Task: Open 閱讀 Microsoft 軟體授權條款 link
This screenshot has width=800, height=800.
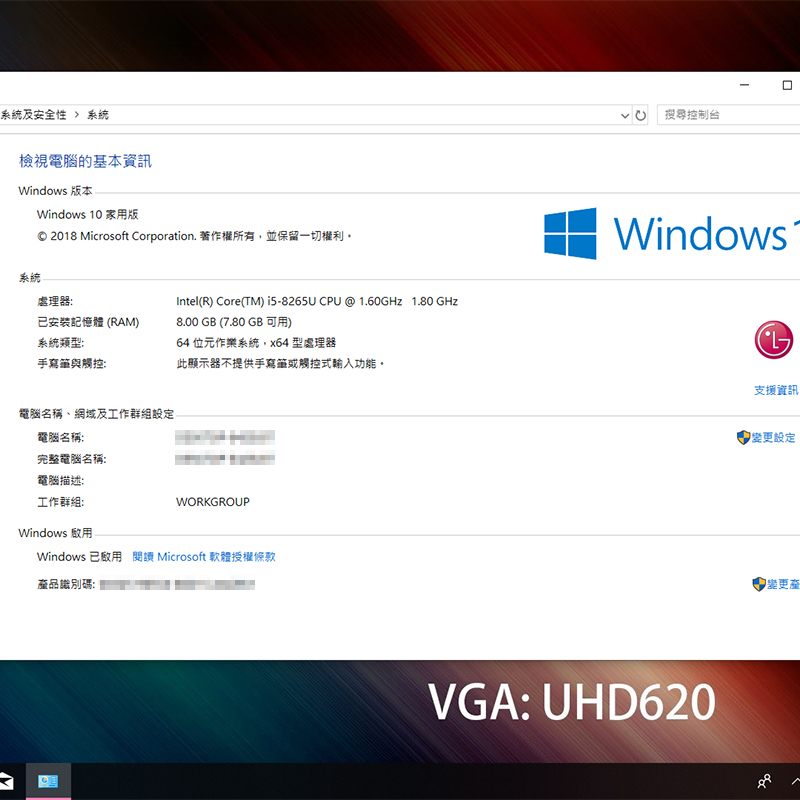Action: [x=204, y=557]
